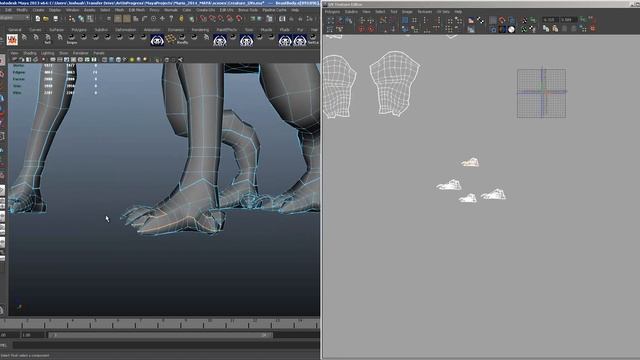Toggle shaded UV display blue icon
Image resolution: width=640 pixels, height=360 pixels.
(512, 20)
